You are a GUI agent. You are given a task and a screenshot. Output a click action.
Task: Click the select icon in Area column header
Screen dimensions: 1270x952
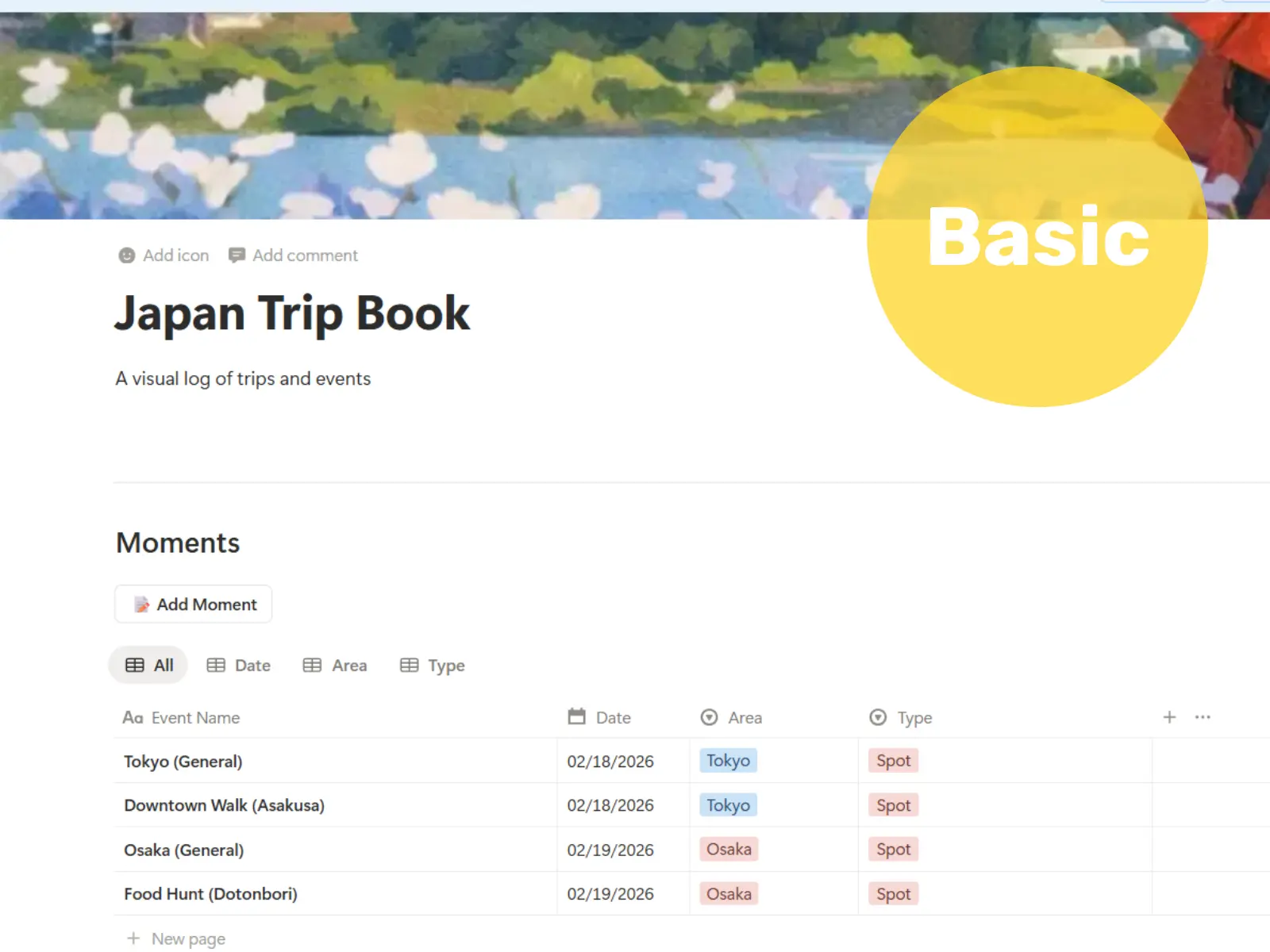[709, 717]
